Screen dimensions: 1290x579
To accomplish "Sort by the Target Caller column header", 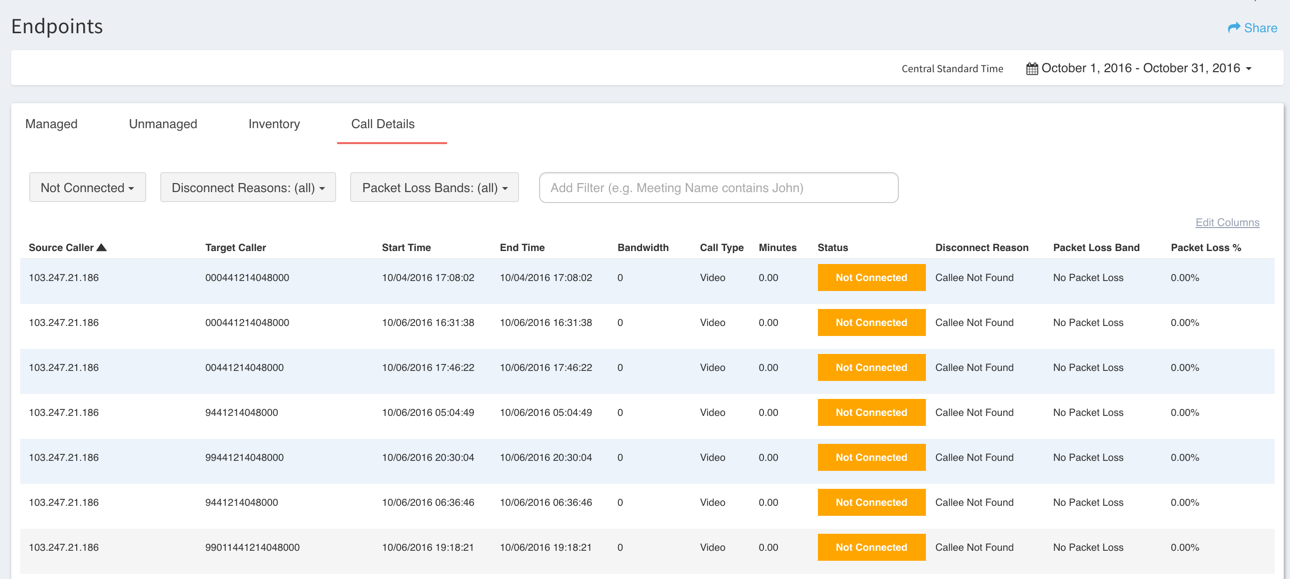I will [x=236, y=248].
